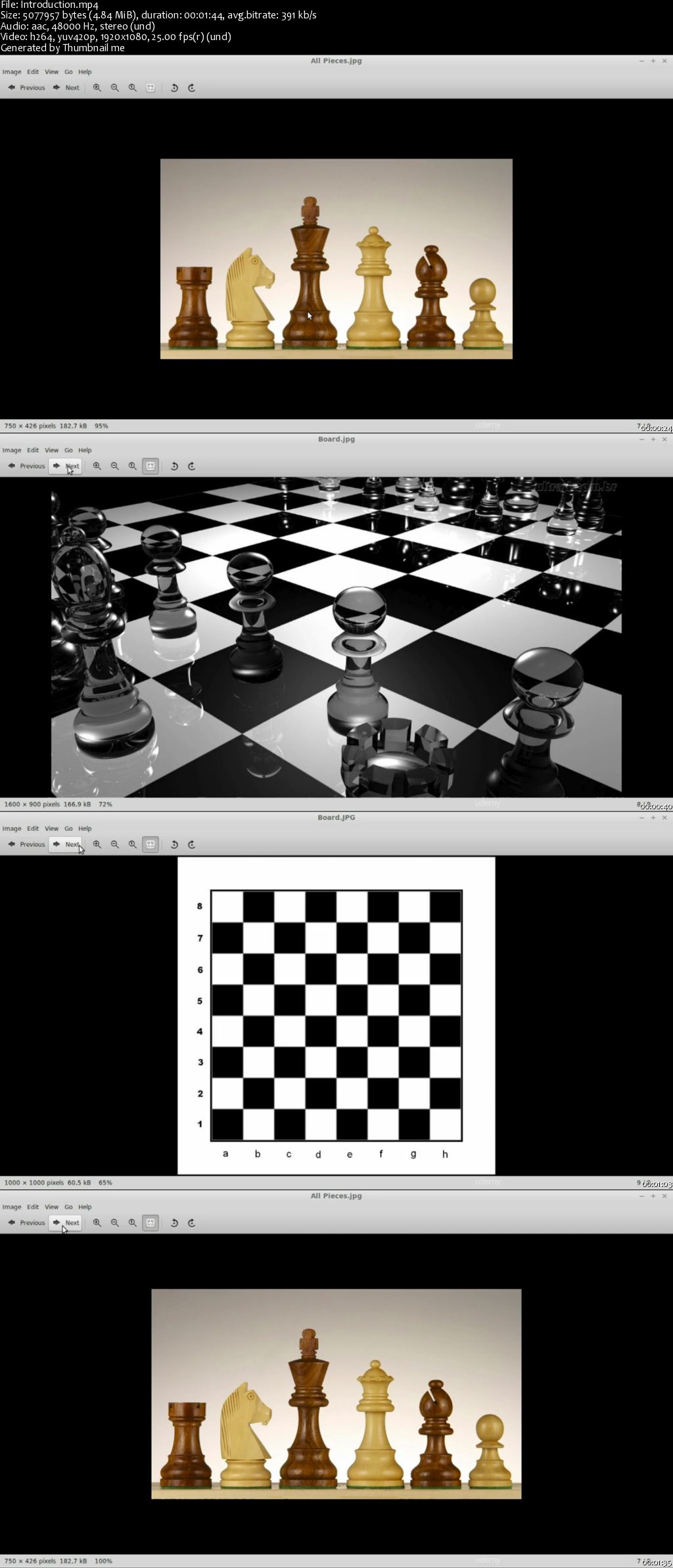Set normal size in All Pieces.jpg 95% window
Screen dimensions: 673x1568
(x=132, y=88)
